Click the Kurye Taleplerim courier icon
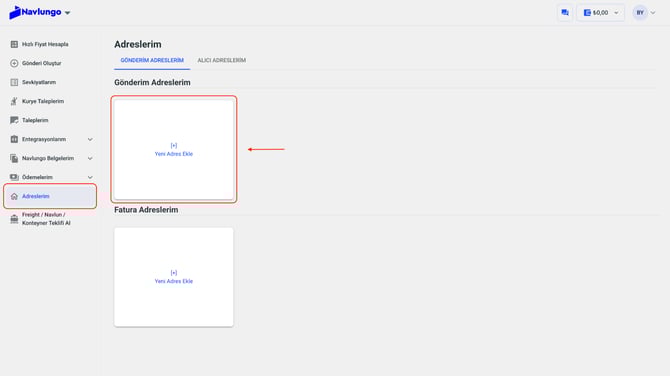The width and height of the screenshot is (670, 376). point(14,101)
